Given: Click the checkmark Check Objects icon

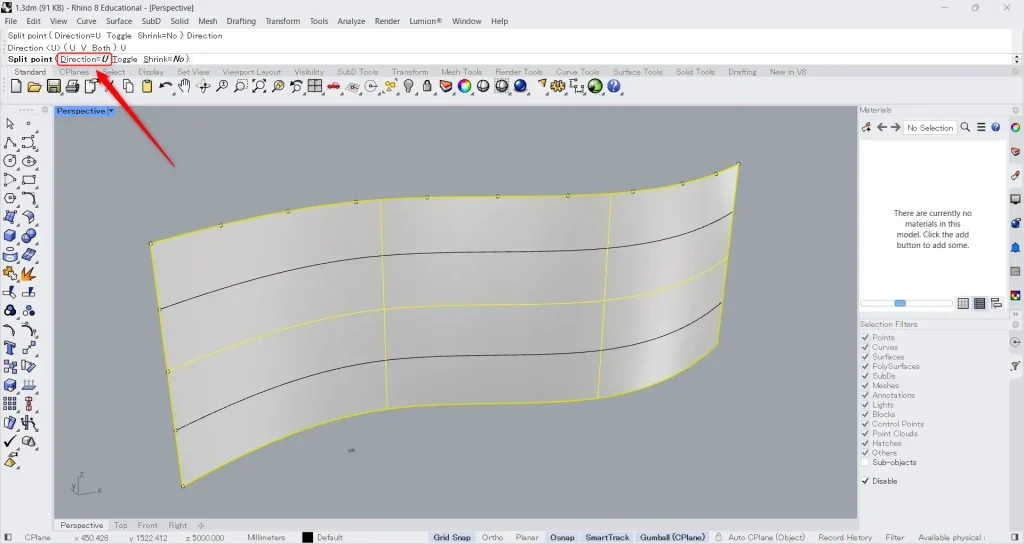Looking at the screenshot, I should tap(10, 441).
